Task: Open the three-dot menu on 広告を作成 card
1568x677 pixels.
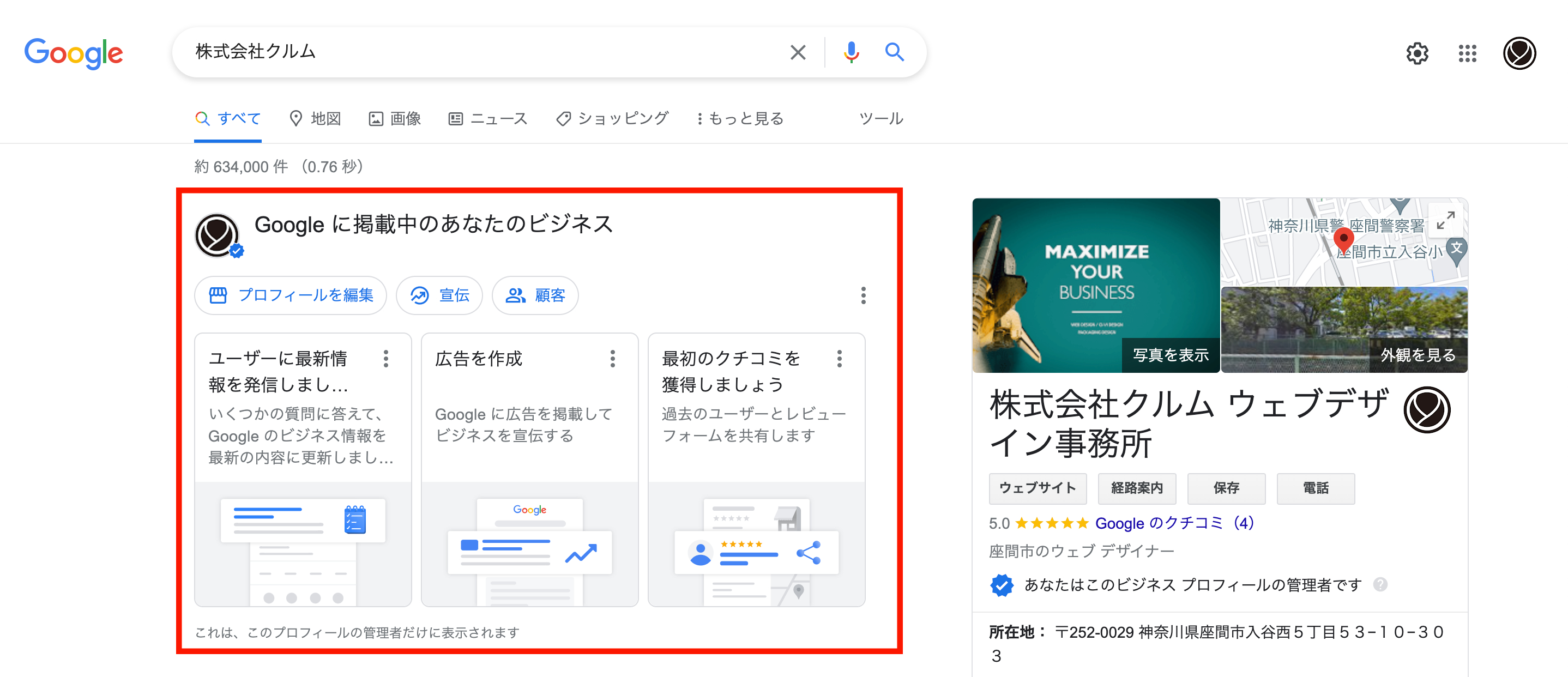Action: tap(613, 360)
